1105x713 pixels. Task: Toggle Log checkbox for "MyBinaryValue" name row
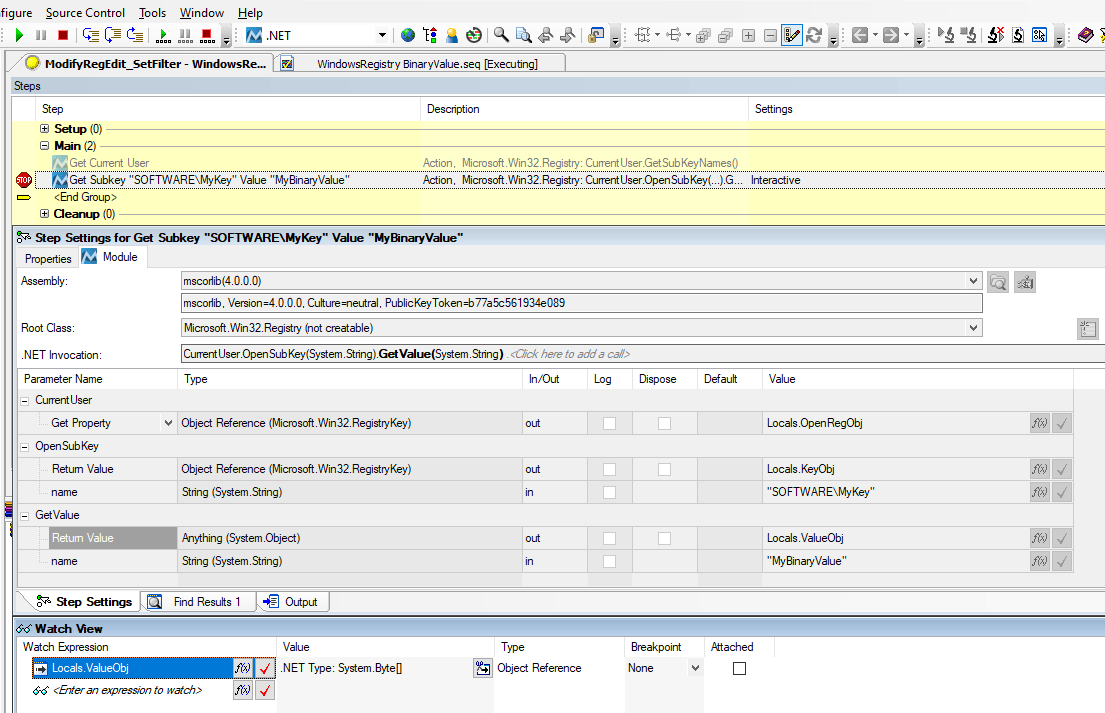(x=610, y=562)
